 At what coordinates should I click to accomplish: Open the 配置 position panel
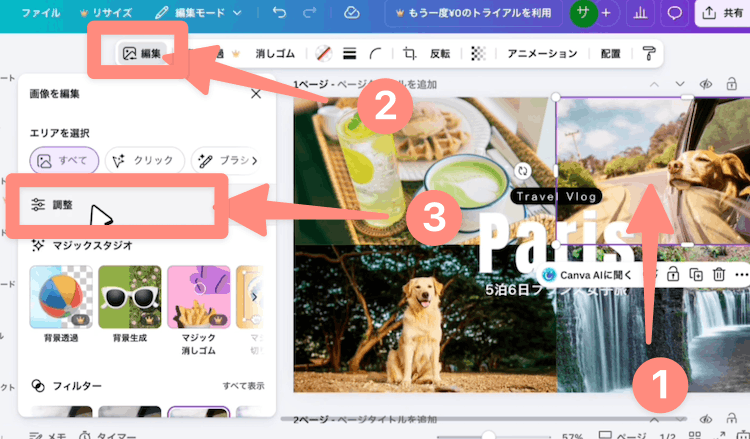pyautogui.click(x=610, y=54)
